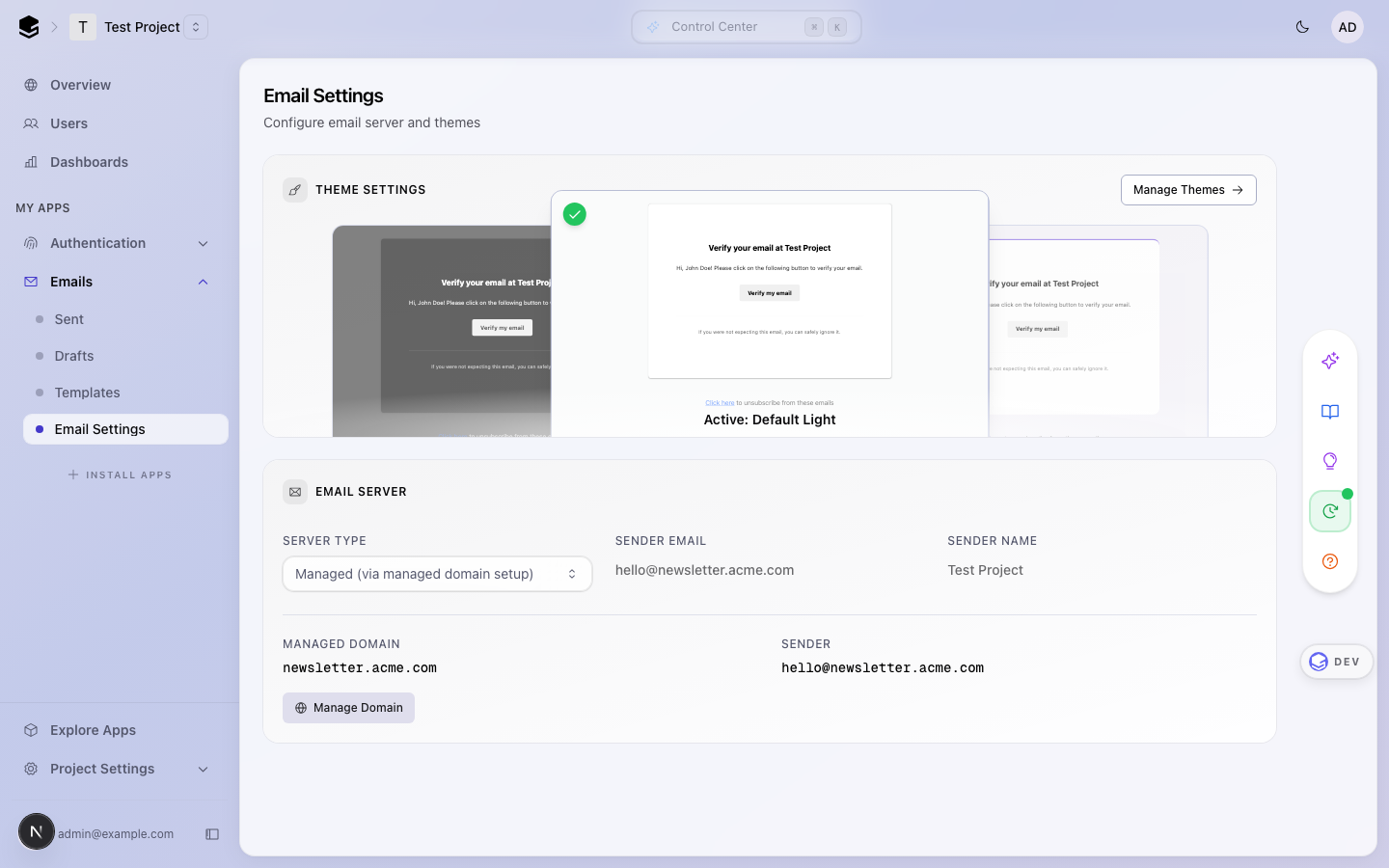Click the Users people icon
Image resolution: width=1389 pixels, height=868 pixels.
pos(31,123)
